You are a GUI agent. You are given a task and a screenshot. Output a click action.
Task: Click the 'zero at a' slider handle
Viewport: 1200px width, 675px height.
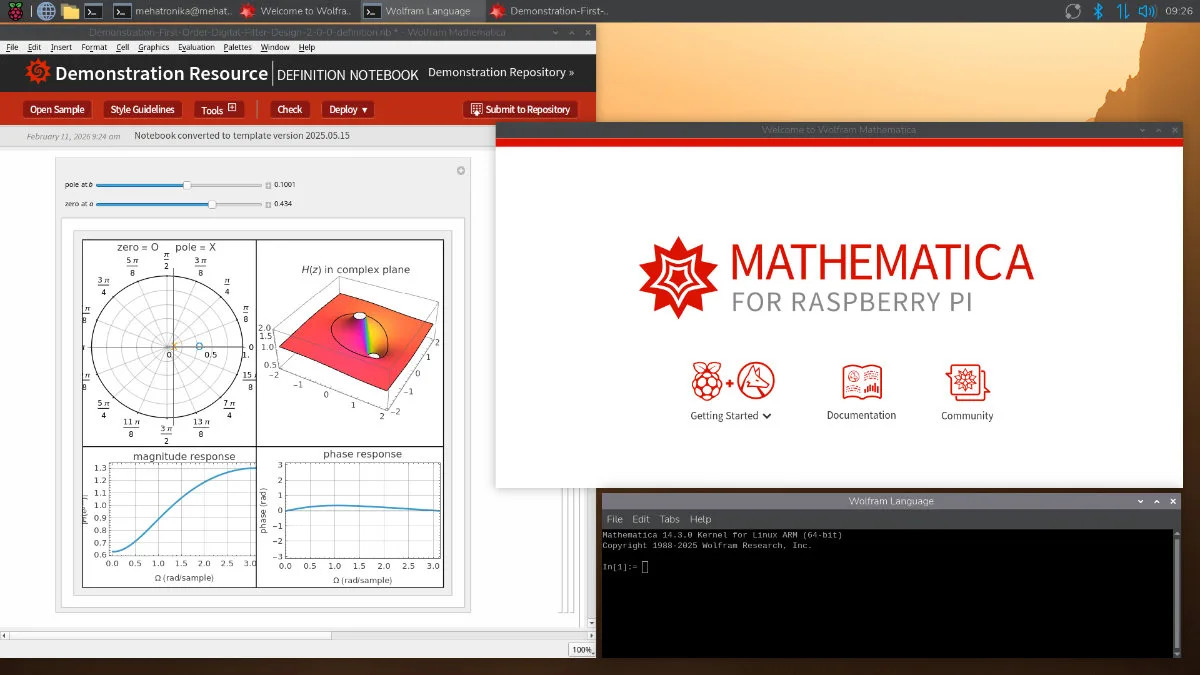coord(212,204)
